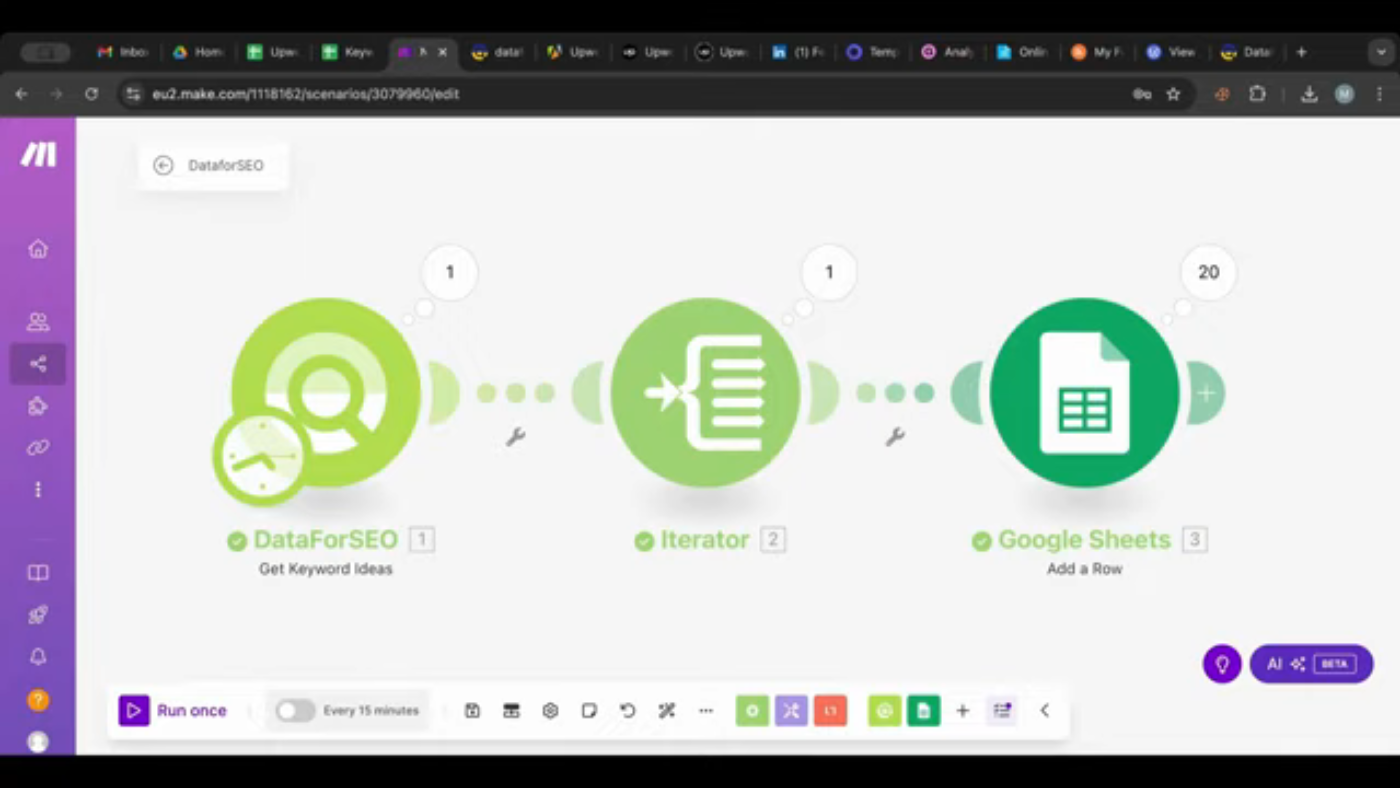Viewport: 1400px width, 788px height.
Task: Open the DataForSEO output bubble showing 1
Action: 450,272
